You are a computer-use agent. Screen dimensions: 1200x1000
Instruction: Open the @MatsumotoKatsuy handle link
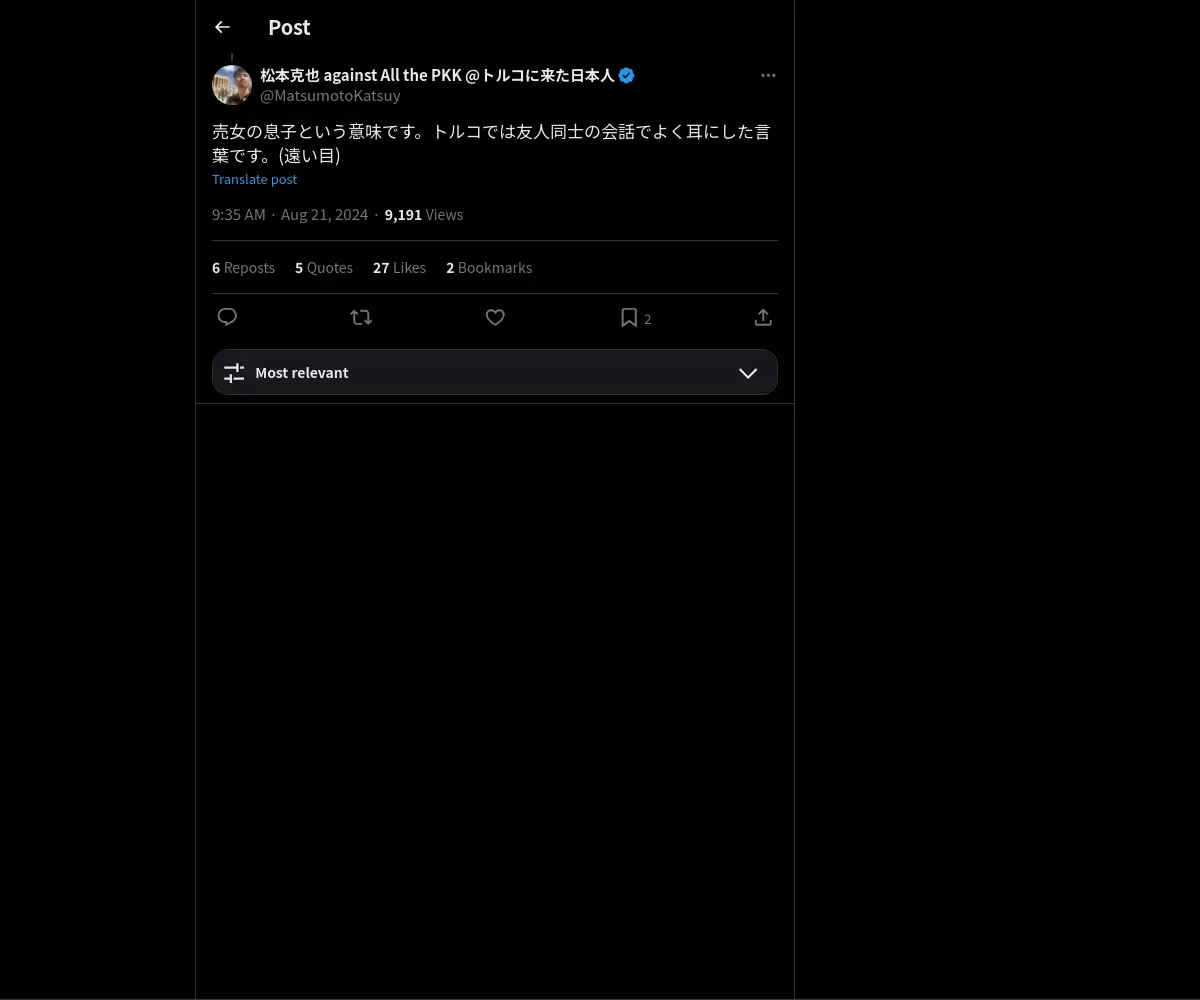point(330,96)
